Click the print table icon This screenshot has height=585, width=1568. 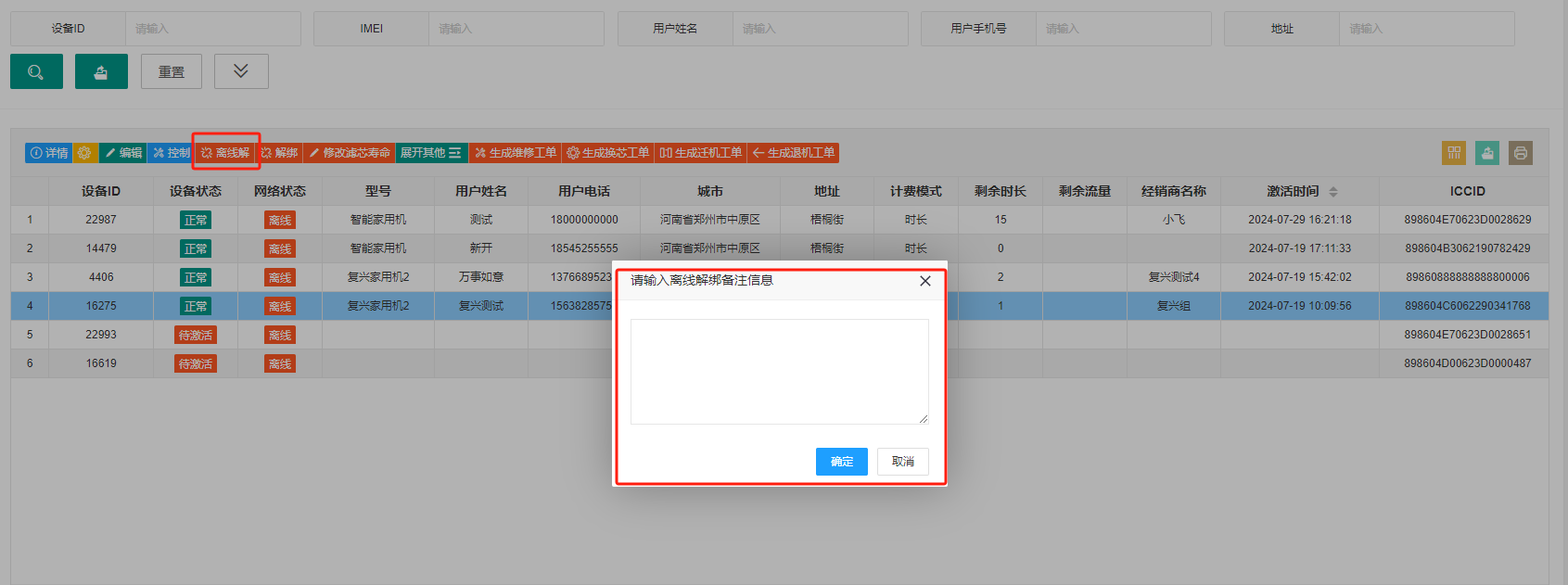pyautogui.click(x=1521, y=153)
